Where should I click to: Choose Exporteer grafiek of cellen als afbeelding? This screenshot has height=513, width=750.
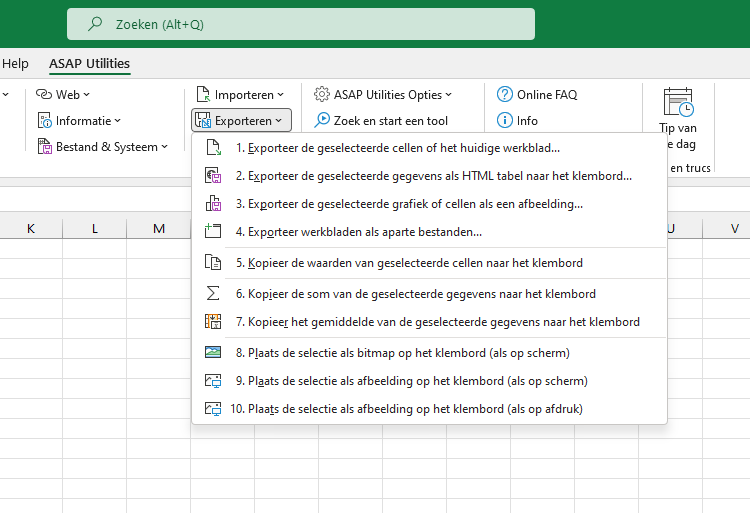tap(429, 204)
